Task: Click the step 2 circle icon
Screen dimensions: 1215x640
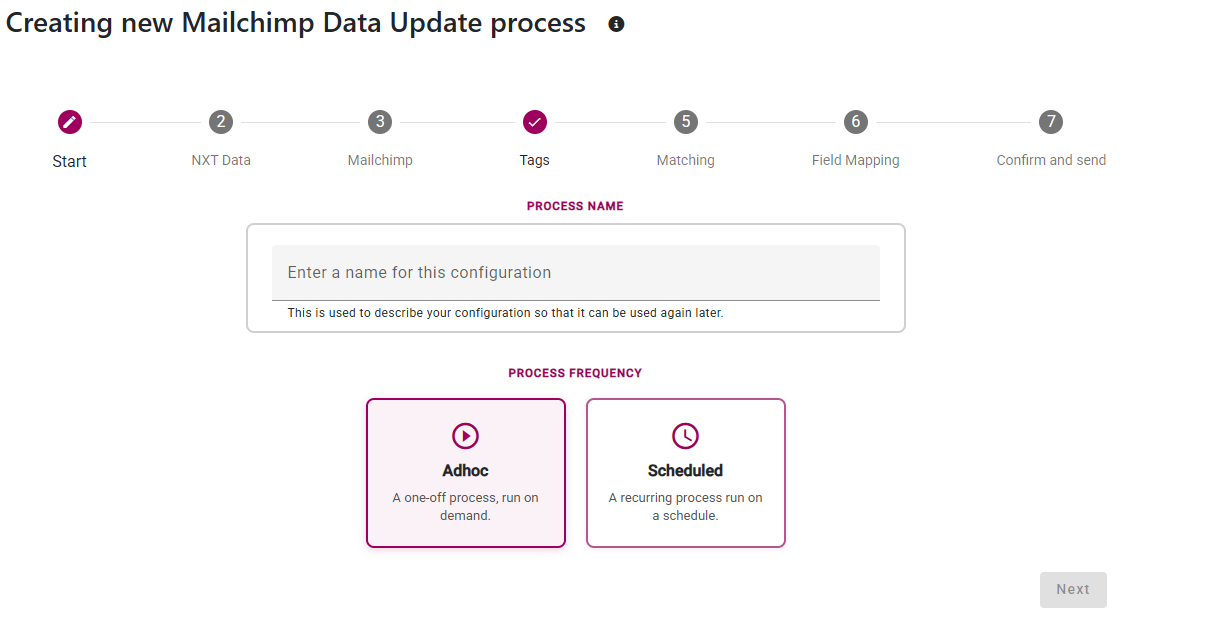Action: (x=221, y=122)
